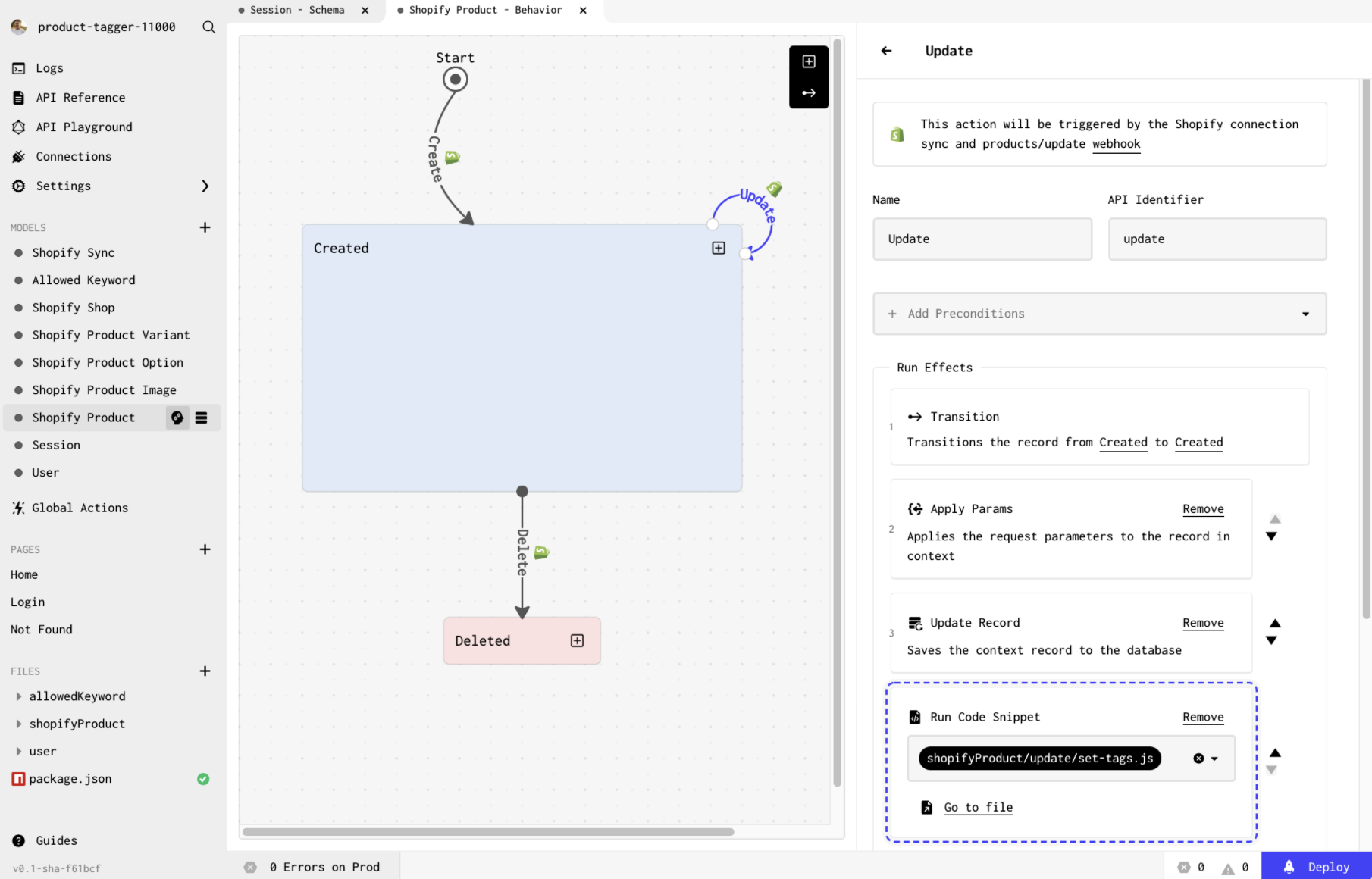
Task: Add a new page with plus icon
Action: 205,549
